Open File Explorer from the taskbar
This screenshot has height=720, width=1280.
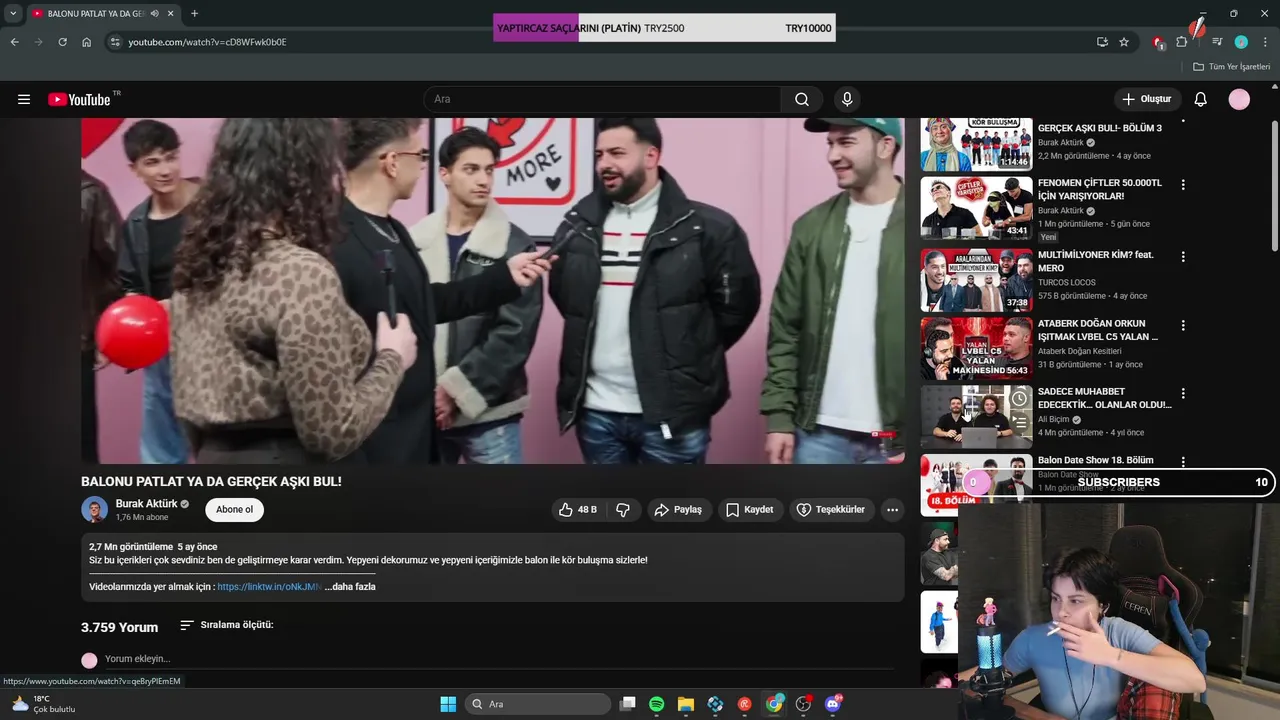click(686, 704)
